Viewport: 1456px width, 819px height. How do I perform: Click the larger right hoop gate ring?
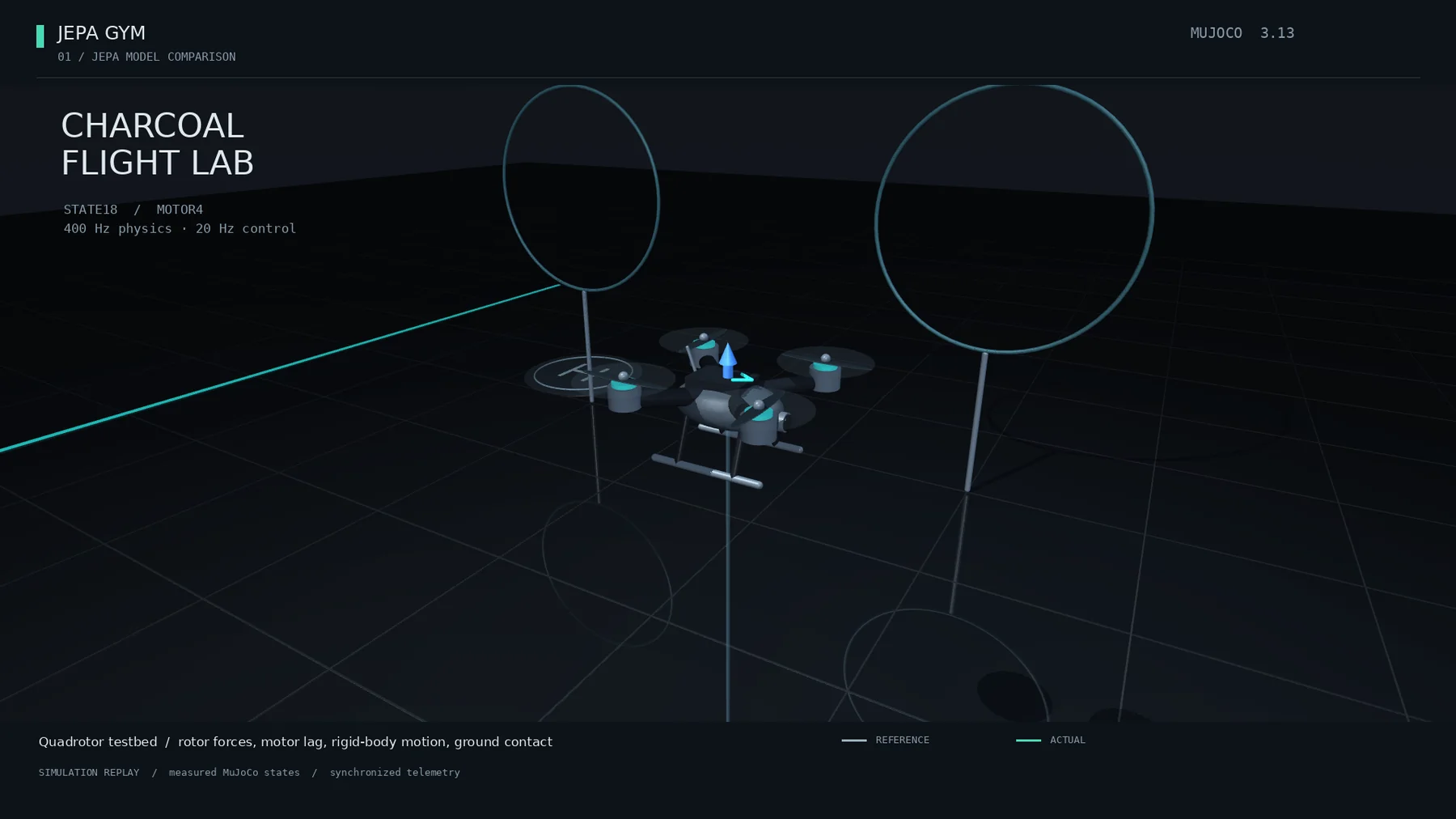pos(1014,217)
